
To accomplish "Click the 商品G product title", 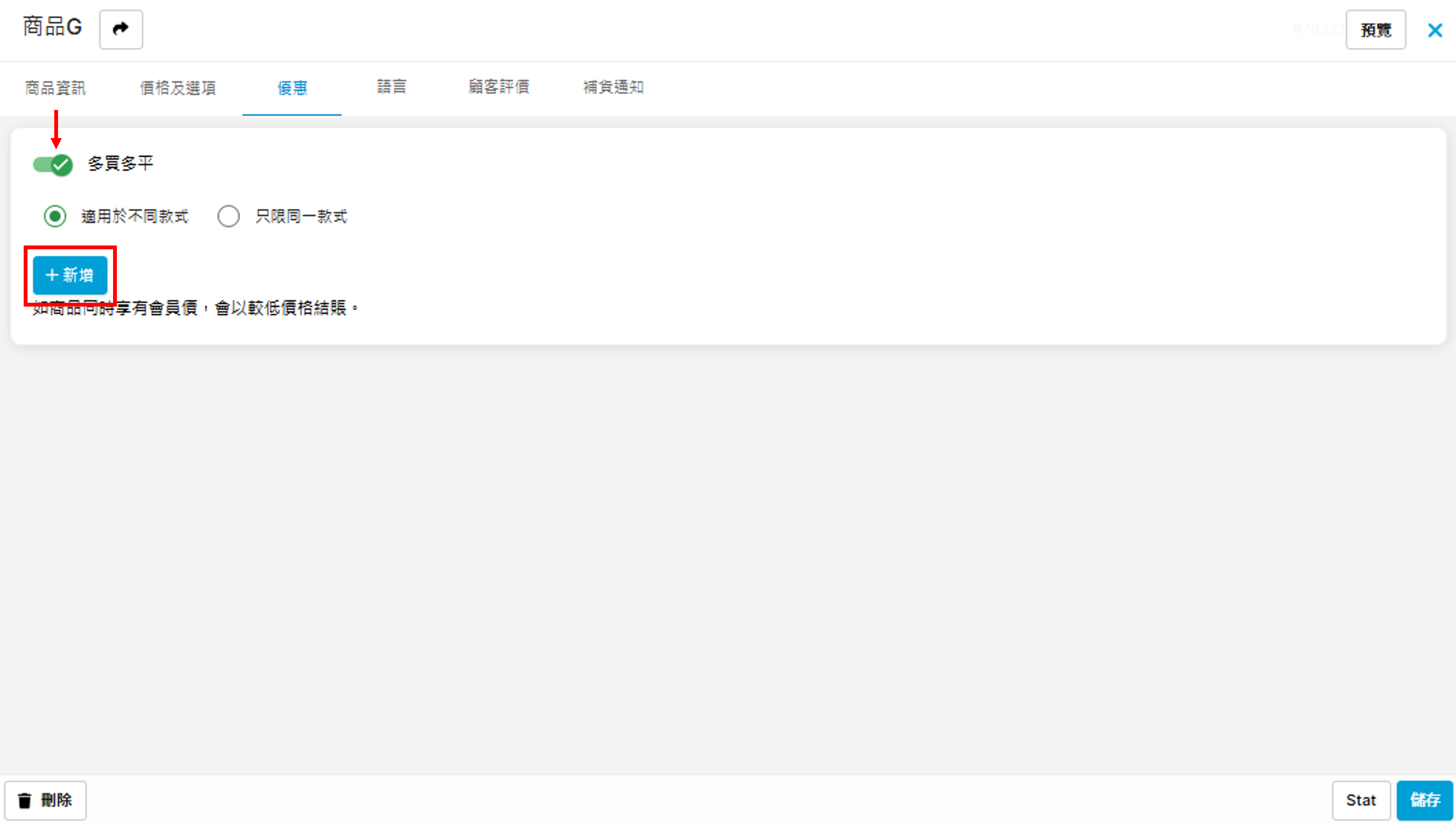I will 52,27.
